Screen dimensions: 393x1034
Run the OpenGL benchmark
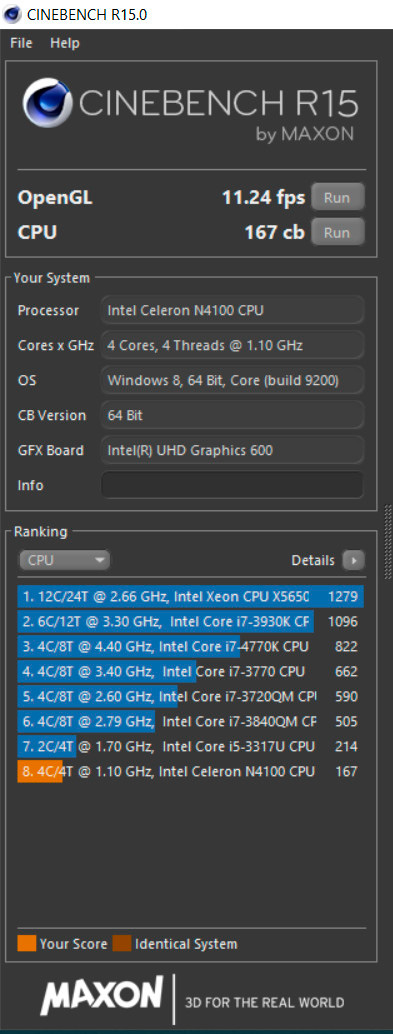click(x=337, y=197)
